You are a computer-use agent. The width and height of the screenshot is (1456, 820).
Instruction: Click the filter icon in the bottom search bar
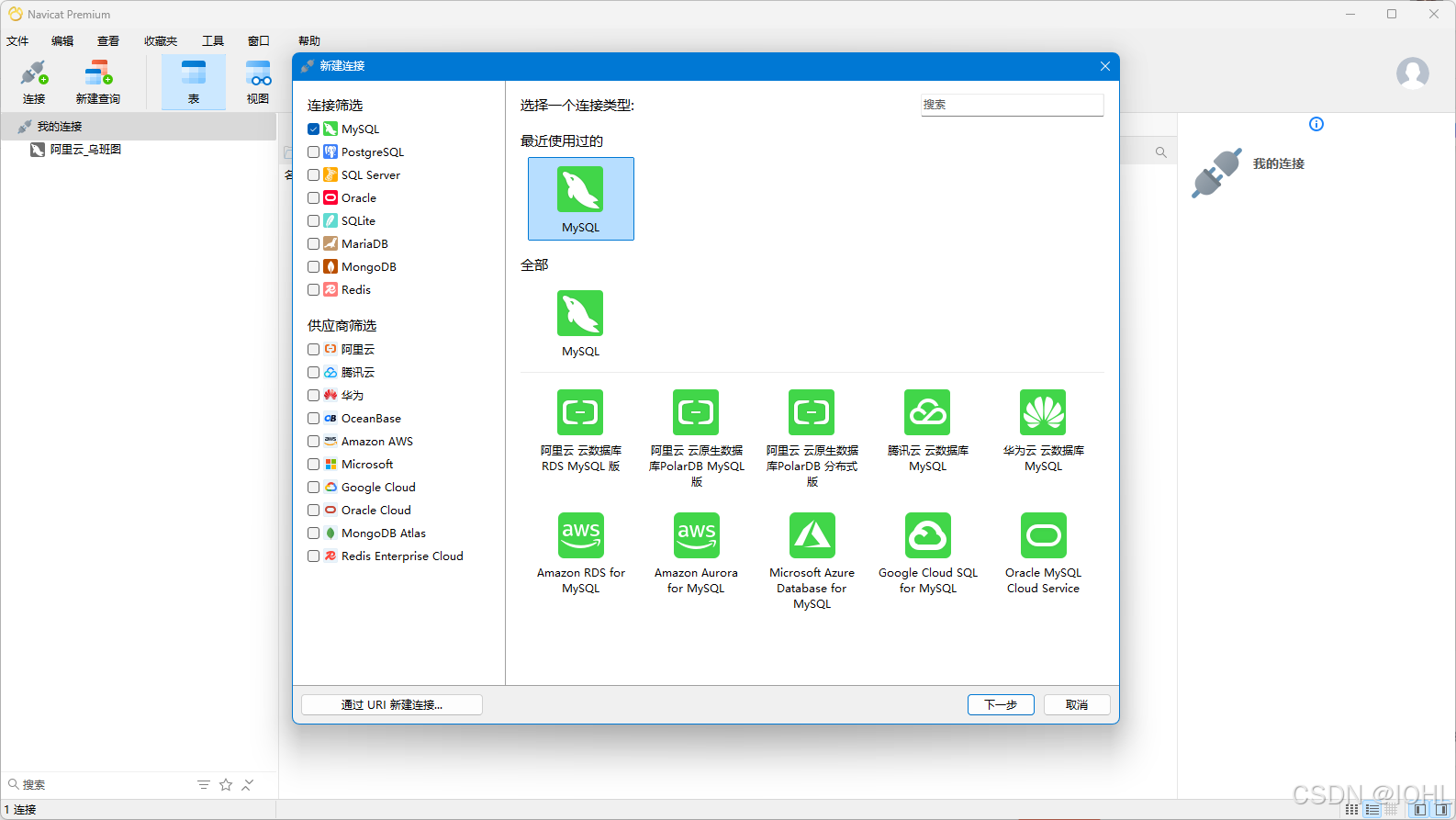coord(204,785)
